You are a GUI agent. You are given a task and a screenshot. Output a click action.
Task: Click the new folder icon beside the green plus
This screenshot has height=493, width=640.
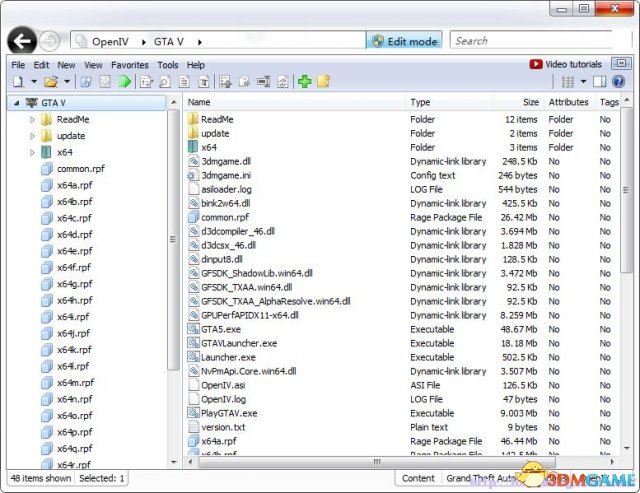click(323, 81)
